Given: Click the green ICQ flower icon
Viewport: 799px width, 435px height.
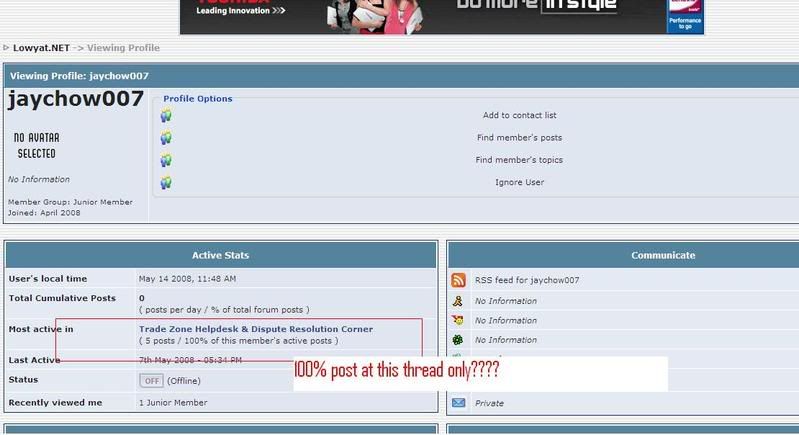Looking at the screenshot, I should (x=458, y=341).
